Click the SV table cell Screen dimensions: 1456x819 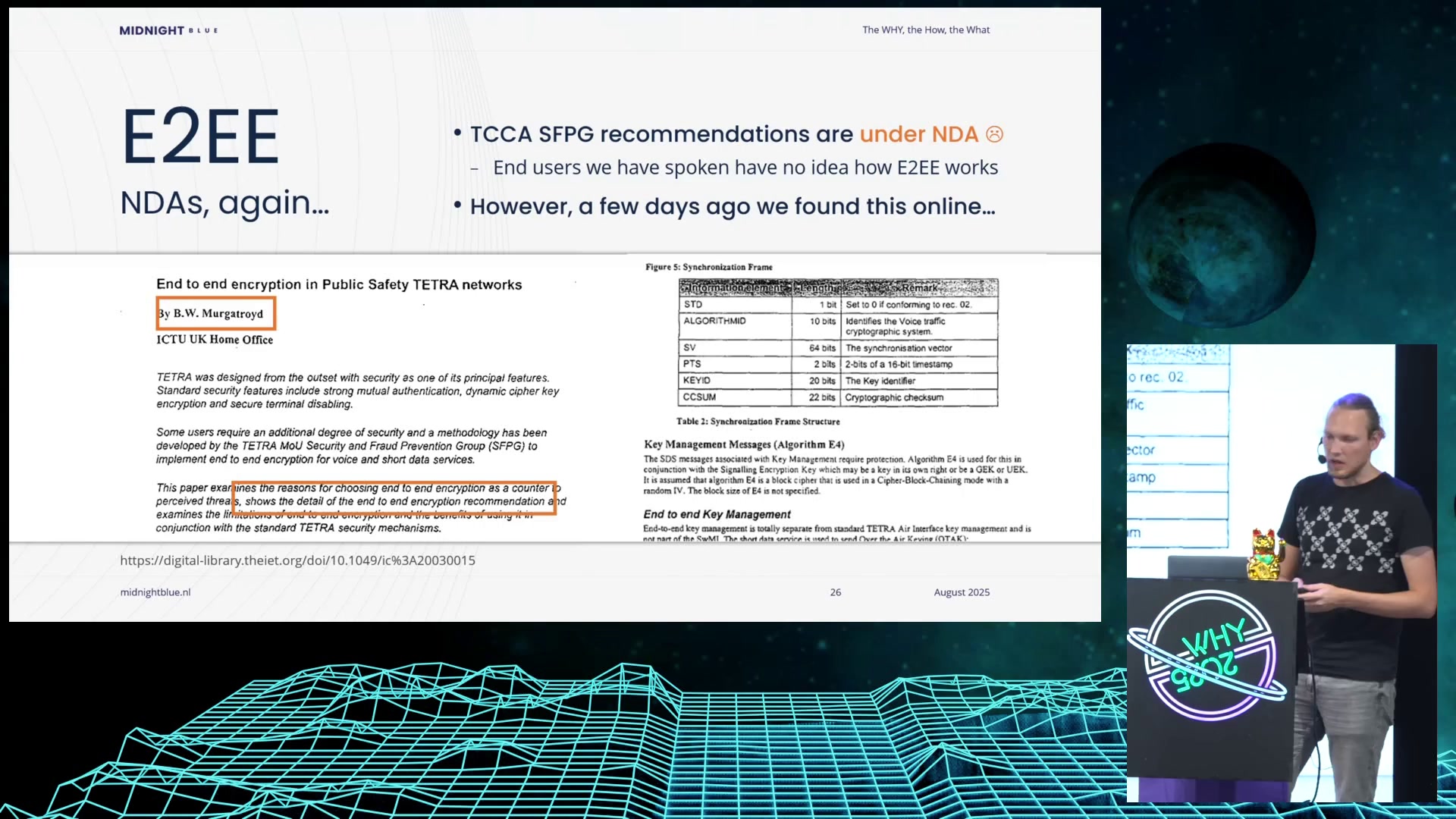736,348
